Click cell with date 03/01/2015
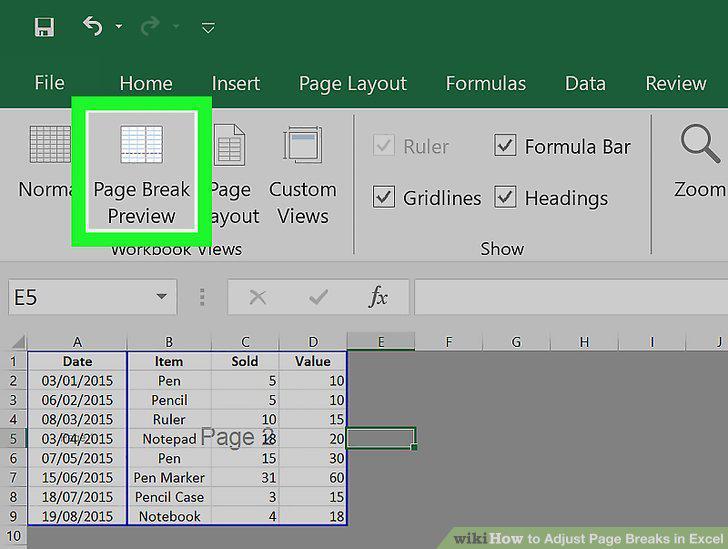The width and height of the screenshot is (728, 549). pos(77,380)
